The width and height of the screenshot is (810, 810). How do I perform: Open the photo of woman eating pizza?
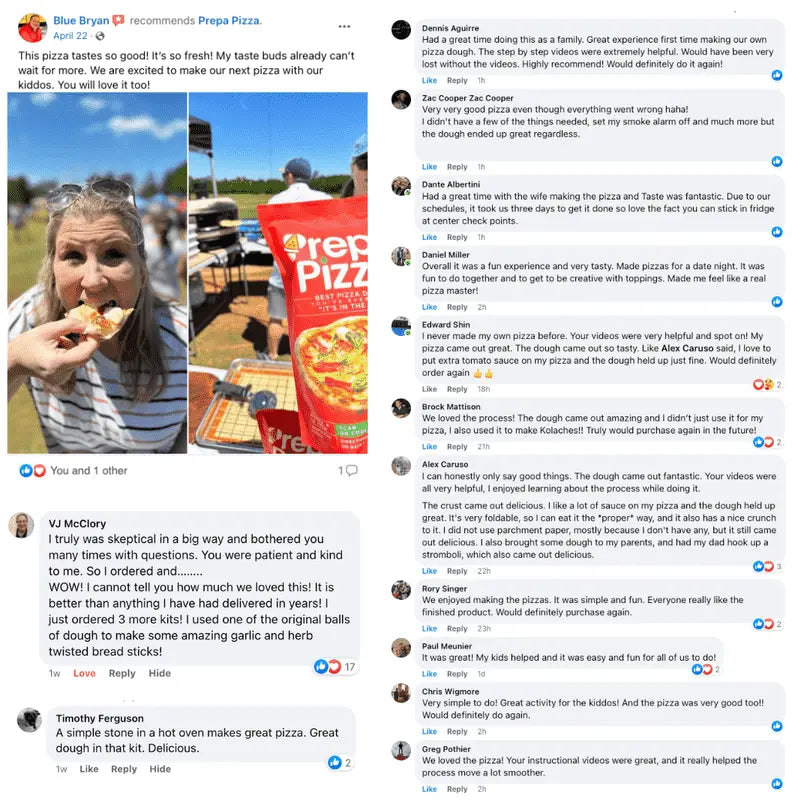point(97,273)
